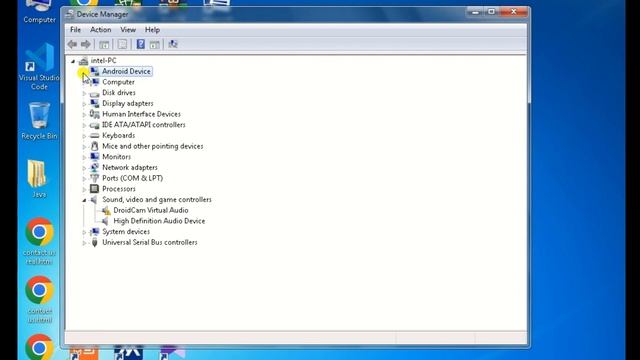
Task: Open the View menu
Action: (128, 30)
